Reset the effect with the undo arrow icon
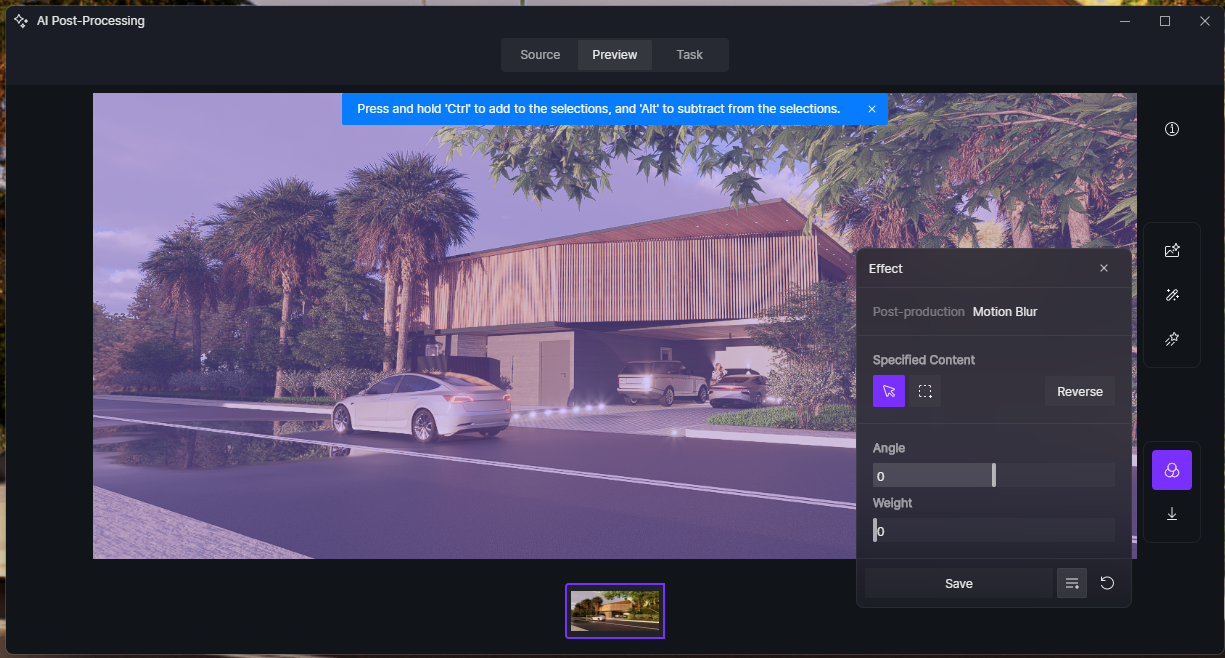1225x658 pixels. [x=1107, y=583]
